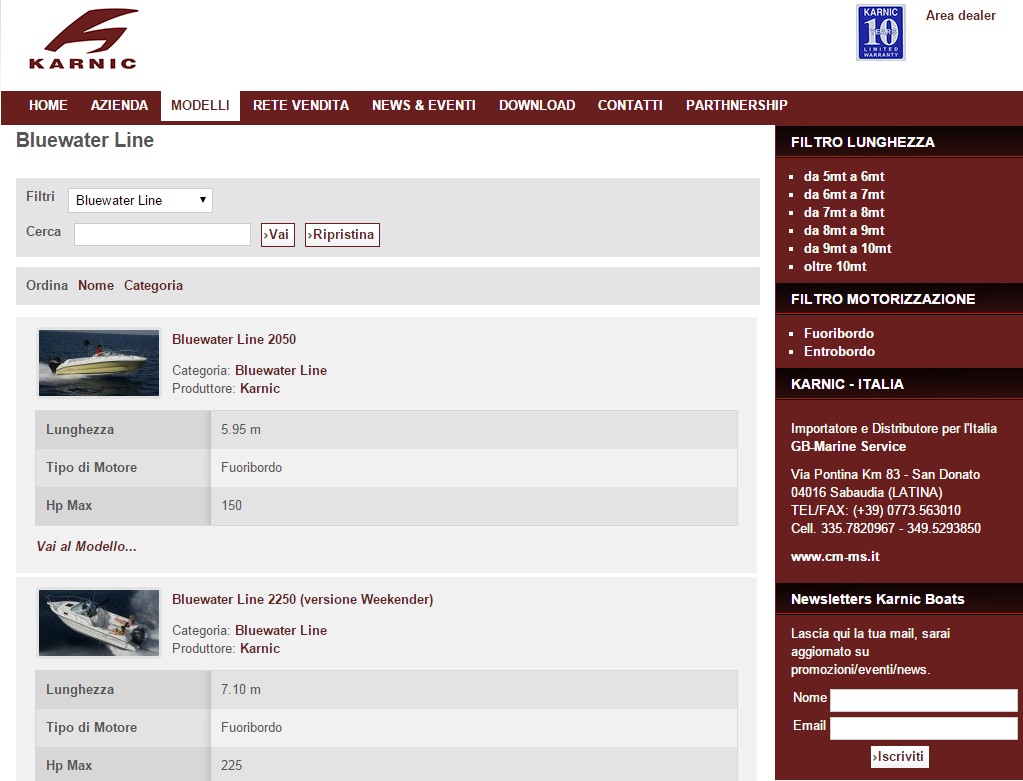1023x781 pixels.
Task: Navigate to NEWS & EVENTI
Action: (423, 106)
